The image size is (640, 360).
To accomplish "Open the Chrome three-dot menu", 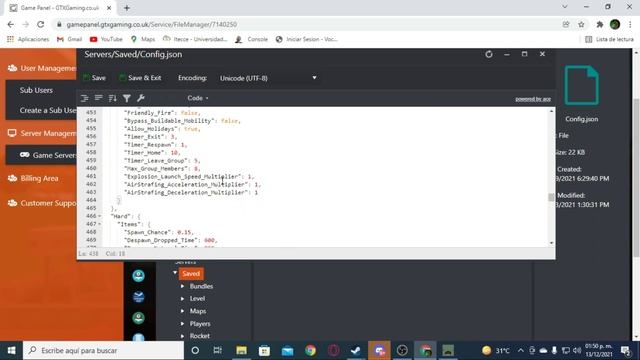I will [630, 24].
